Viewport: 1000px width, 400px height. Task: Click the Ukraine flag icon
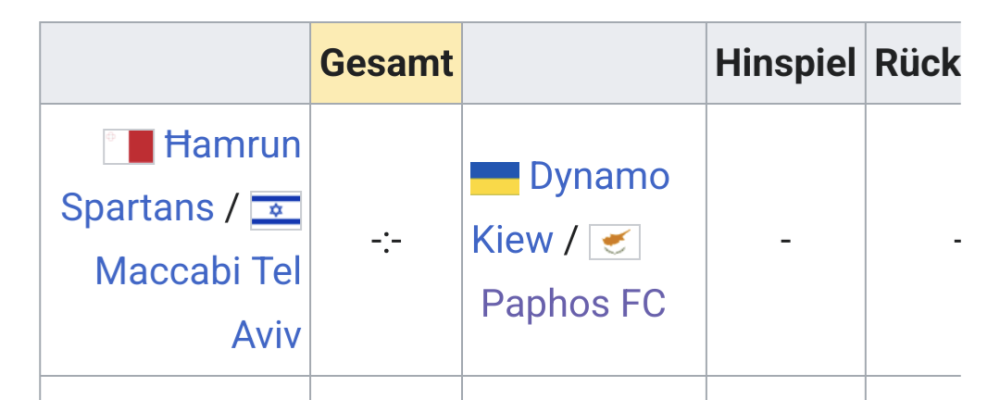[x=495, y=179]
